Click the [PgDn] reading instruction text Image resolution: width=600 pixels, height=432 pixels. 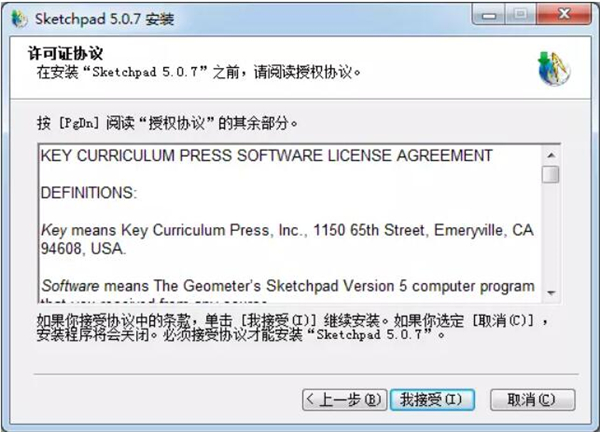(x=167, y=123)
